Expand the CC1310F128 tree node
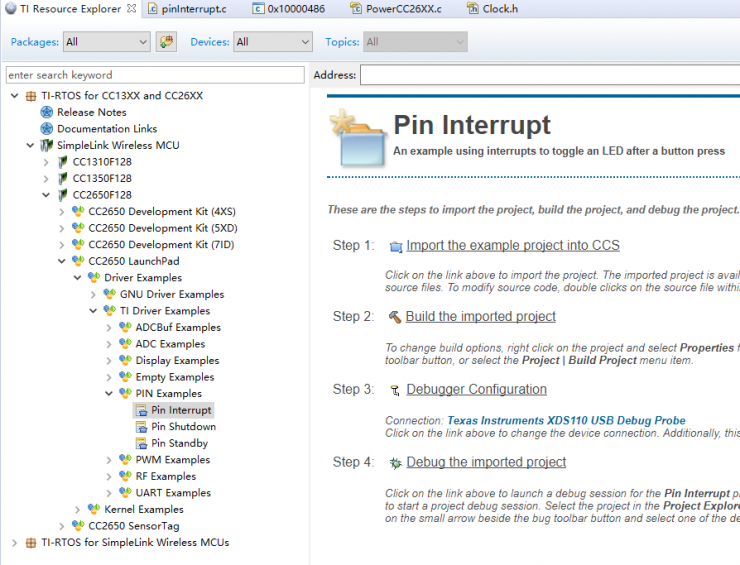The height and width of the screenshot is (565, 740). click(x=46, y=162)
